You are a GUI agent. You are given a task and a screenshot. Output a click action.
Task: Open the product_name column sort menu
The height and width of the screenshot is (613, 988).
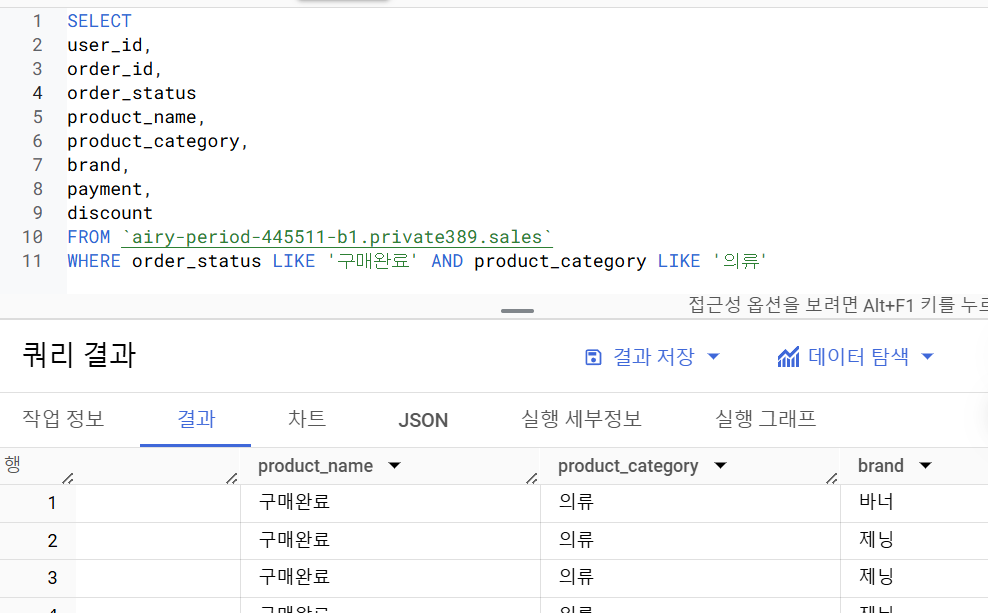[x=394, y=466]
